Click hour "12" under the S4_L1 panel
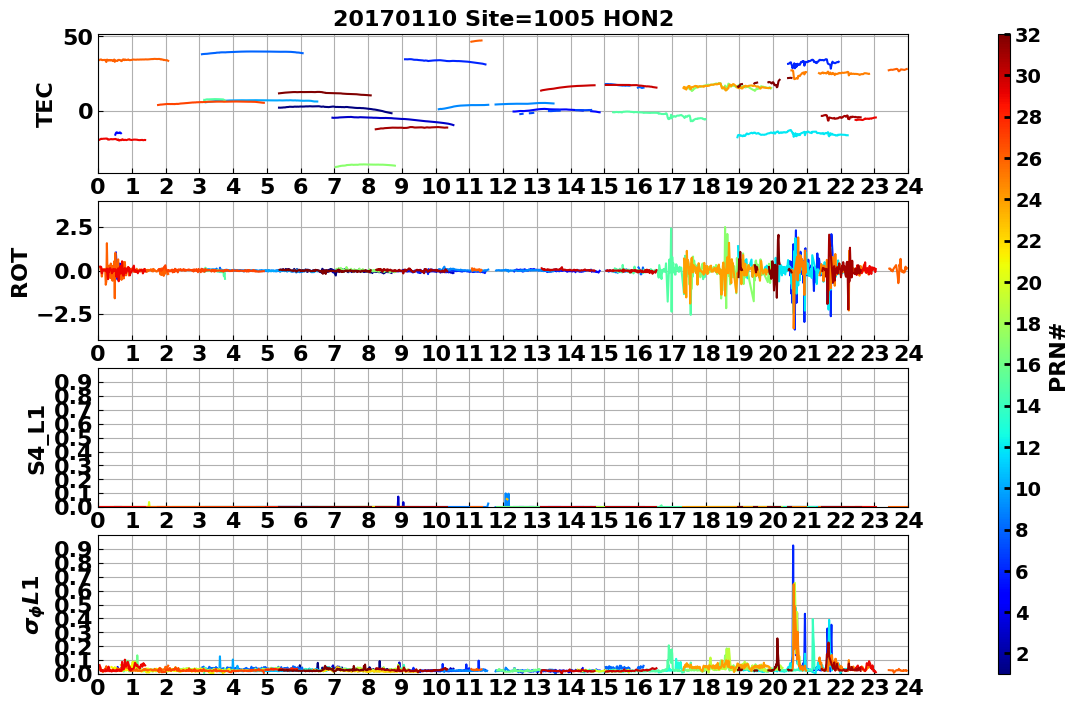This screenshot has width=1077, height=709. click(x=503, y=520)
